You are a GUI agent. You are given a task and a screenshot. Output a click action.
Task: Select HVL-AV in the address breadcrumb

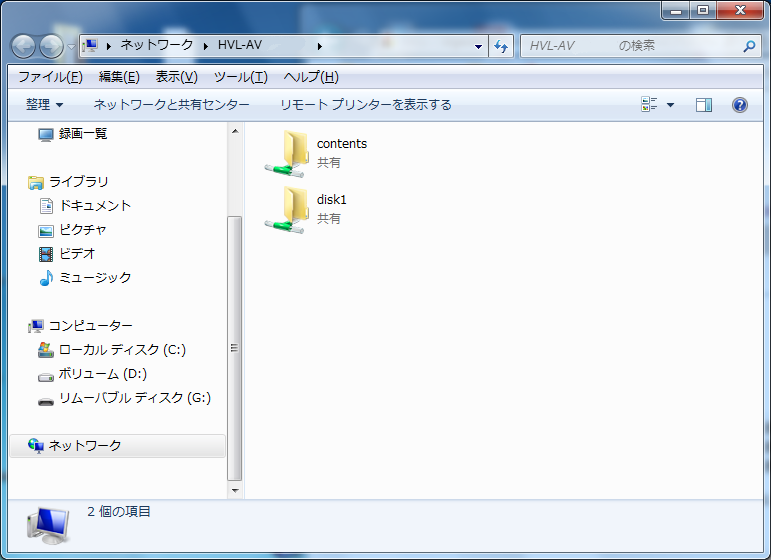240,45
